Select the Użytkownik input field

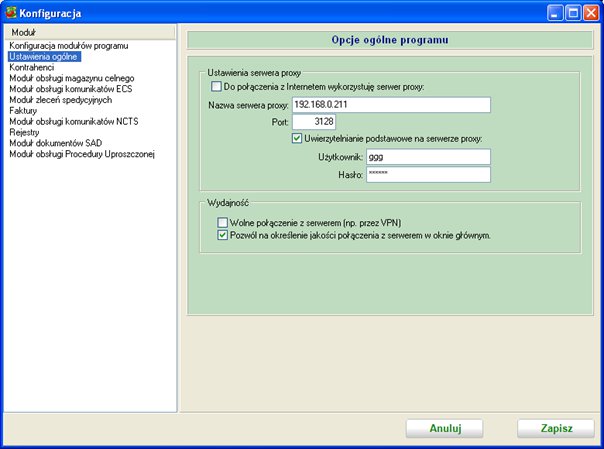[428, 157]
